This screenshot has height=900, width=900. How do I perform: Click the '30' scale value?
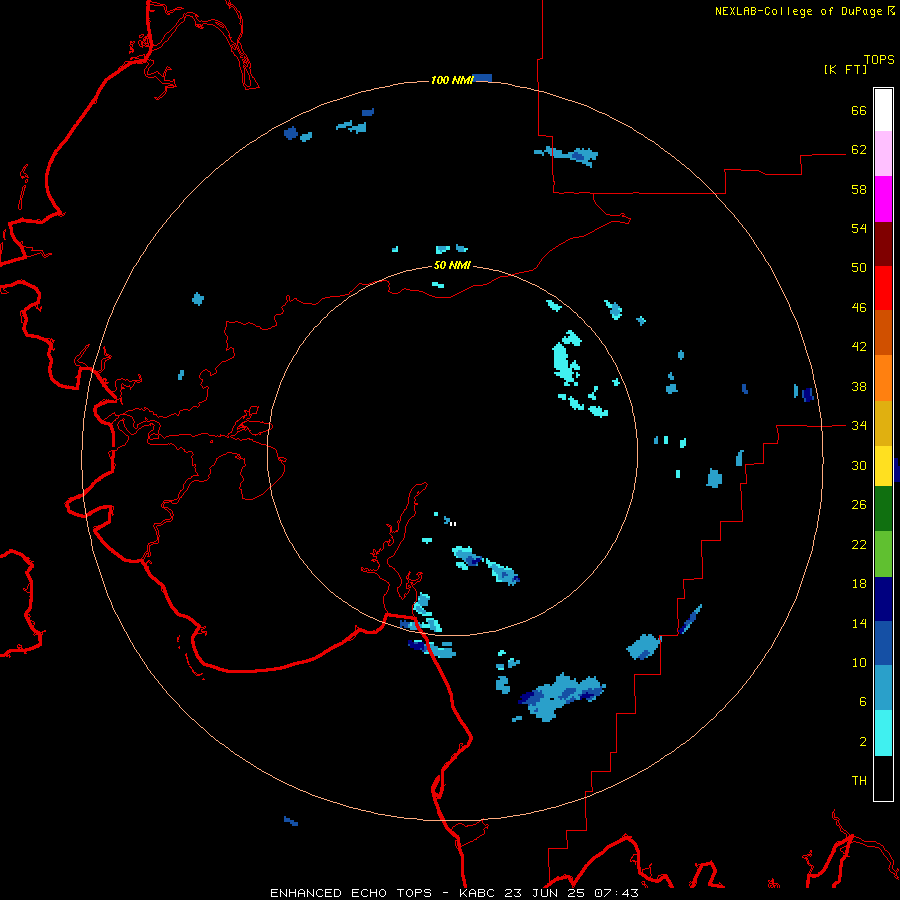859,465
